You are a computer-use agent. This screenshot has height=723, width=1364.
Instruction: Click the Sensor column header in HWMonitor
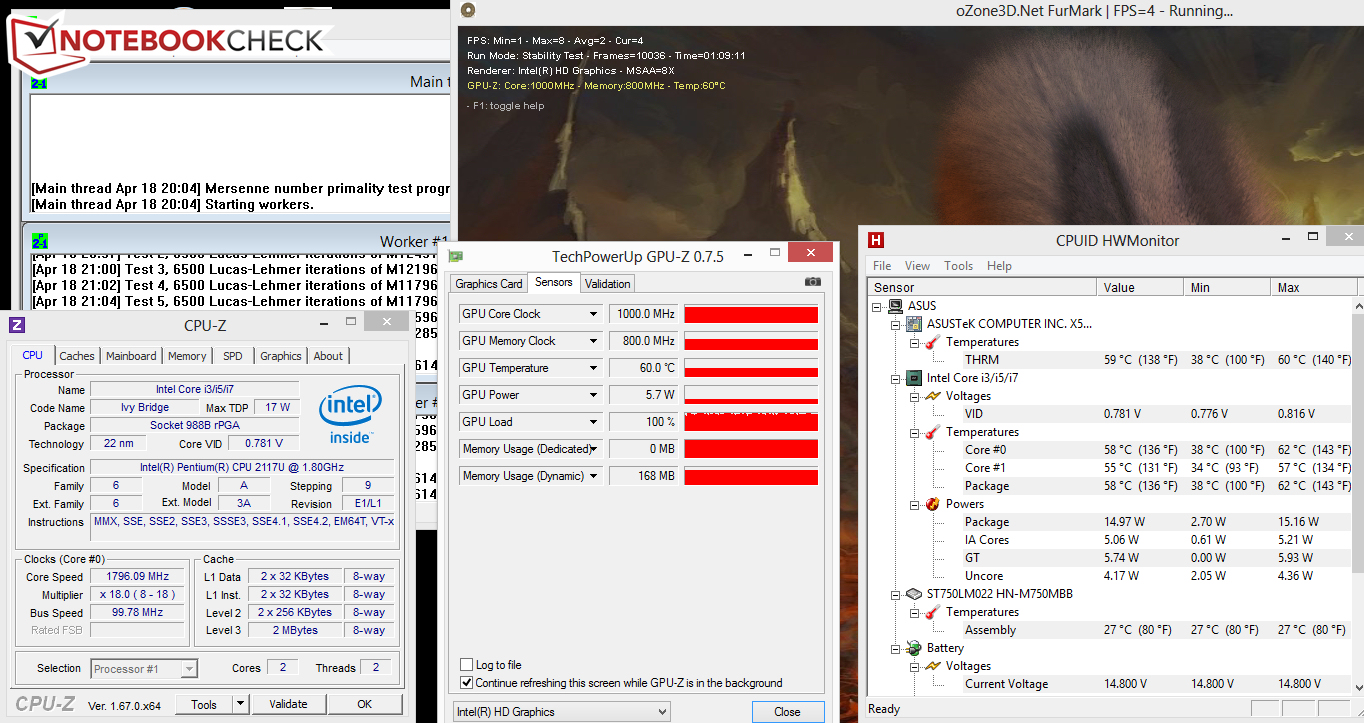click(982, 288)
